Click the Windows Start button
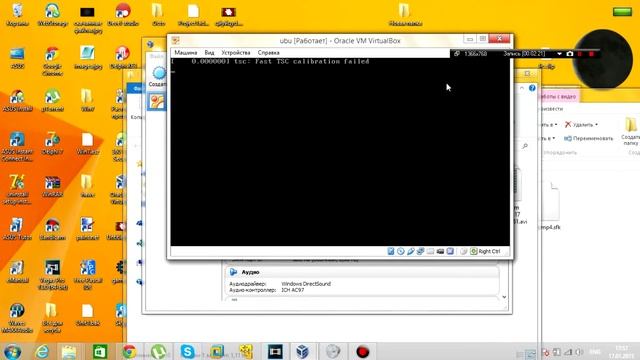The image size is (640, 360). click(12, 351)
